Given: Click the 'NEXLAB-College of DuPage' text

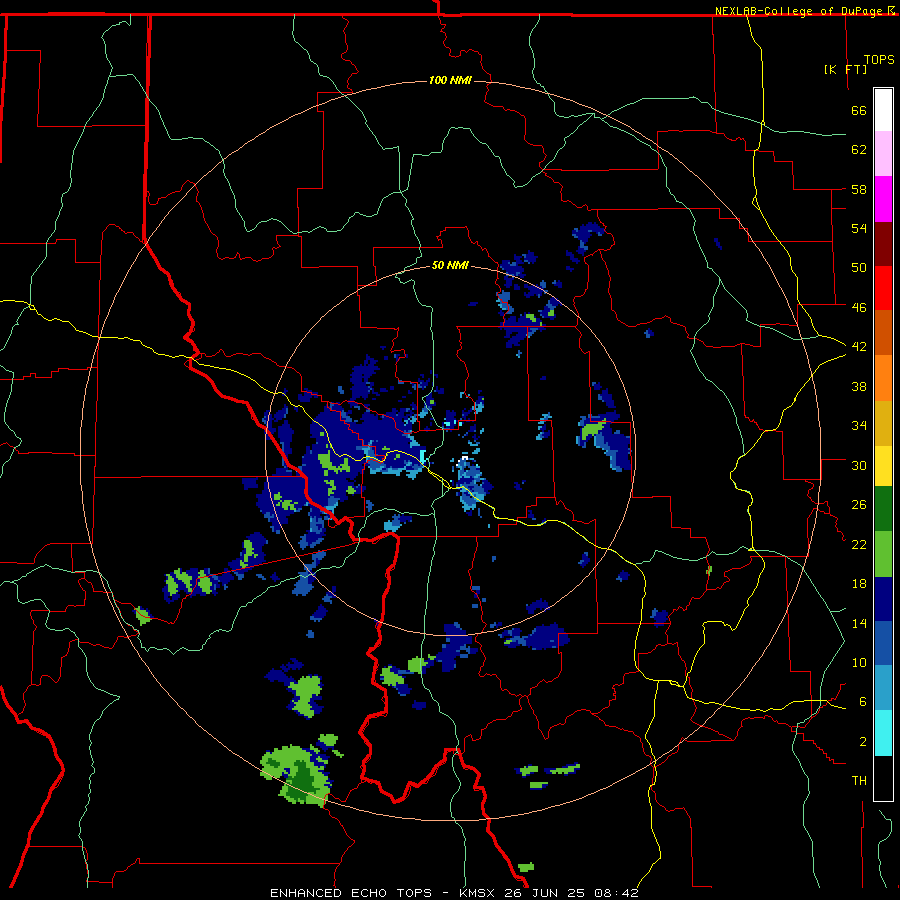Looking at the screenshot, I should (800, 11).
